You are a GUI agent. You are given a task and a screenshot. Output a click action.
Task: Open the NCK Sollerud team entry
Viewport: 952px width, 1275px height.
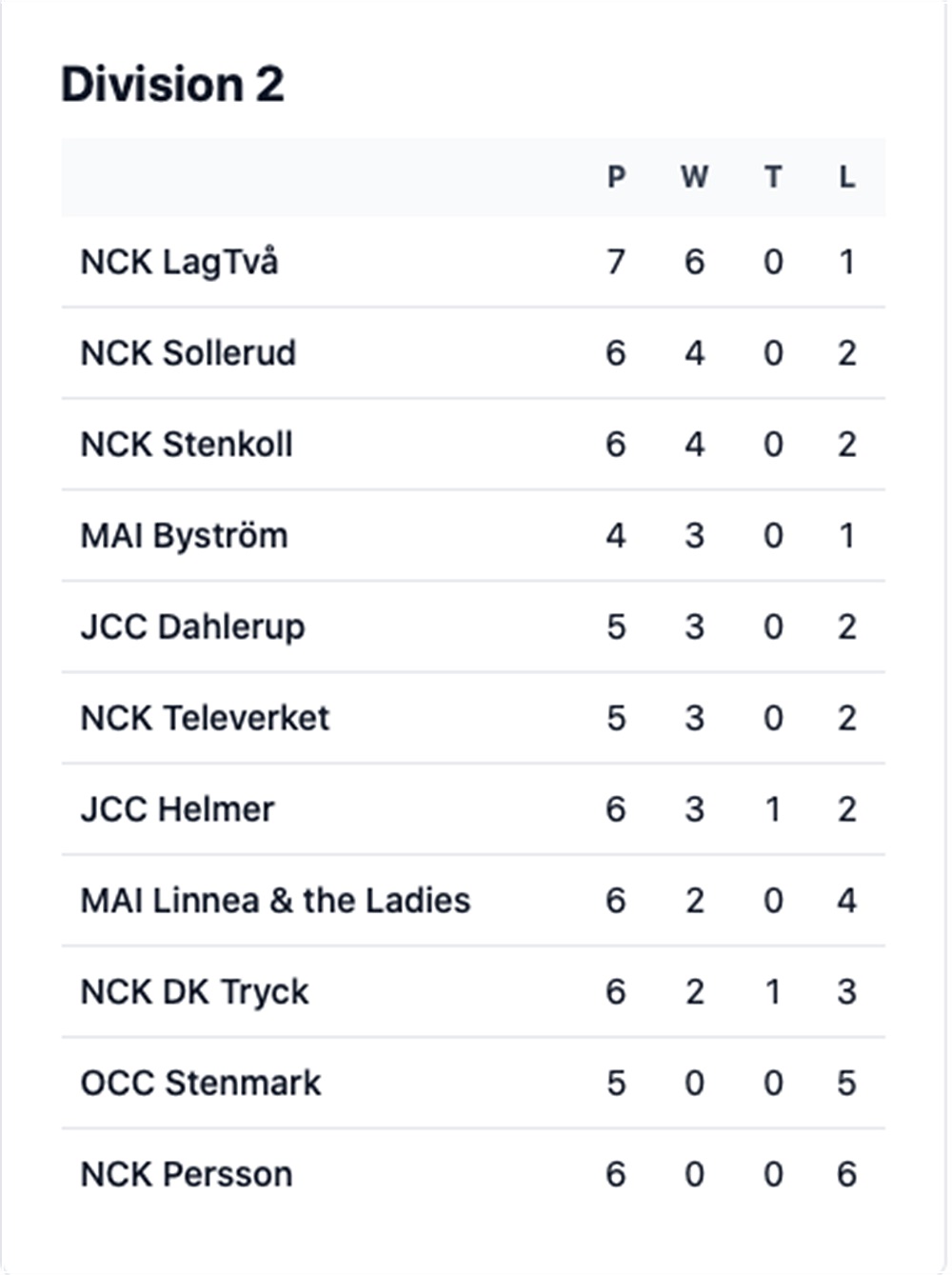coord(188,353)
